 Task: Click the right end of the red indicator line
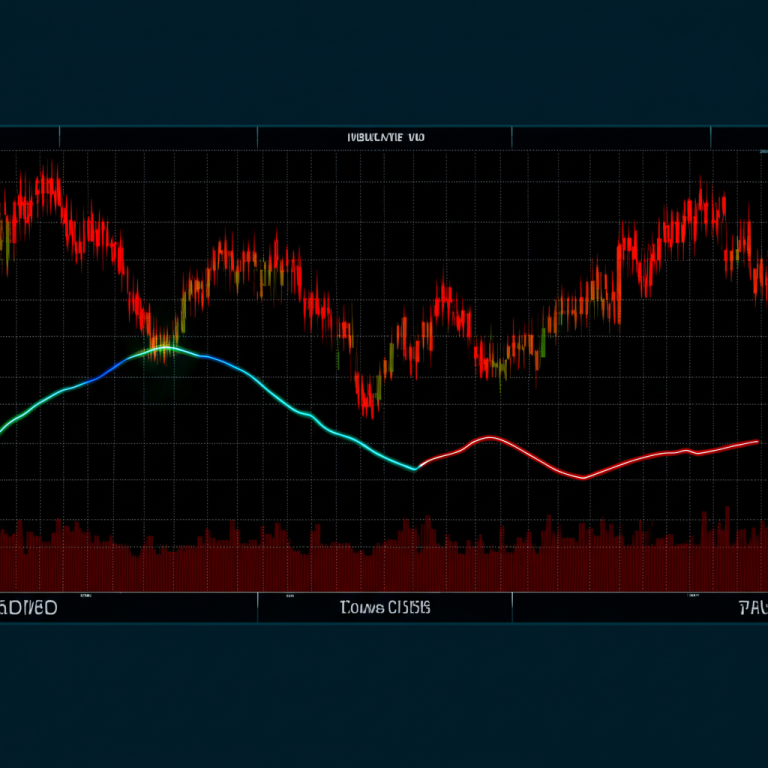(x=757, y=440)
